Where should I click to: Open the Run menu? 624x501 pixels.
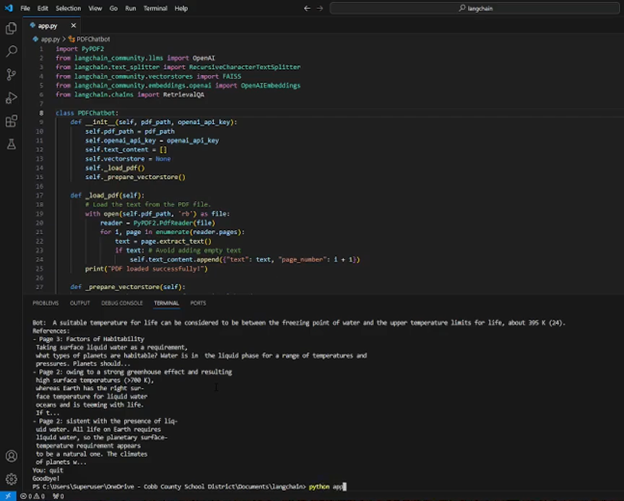point(131,8)
